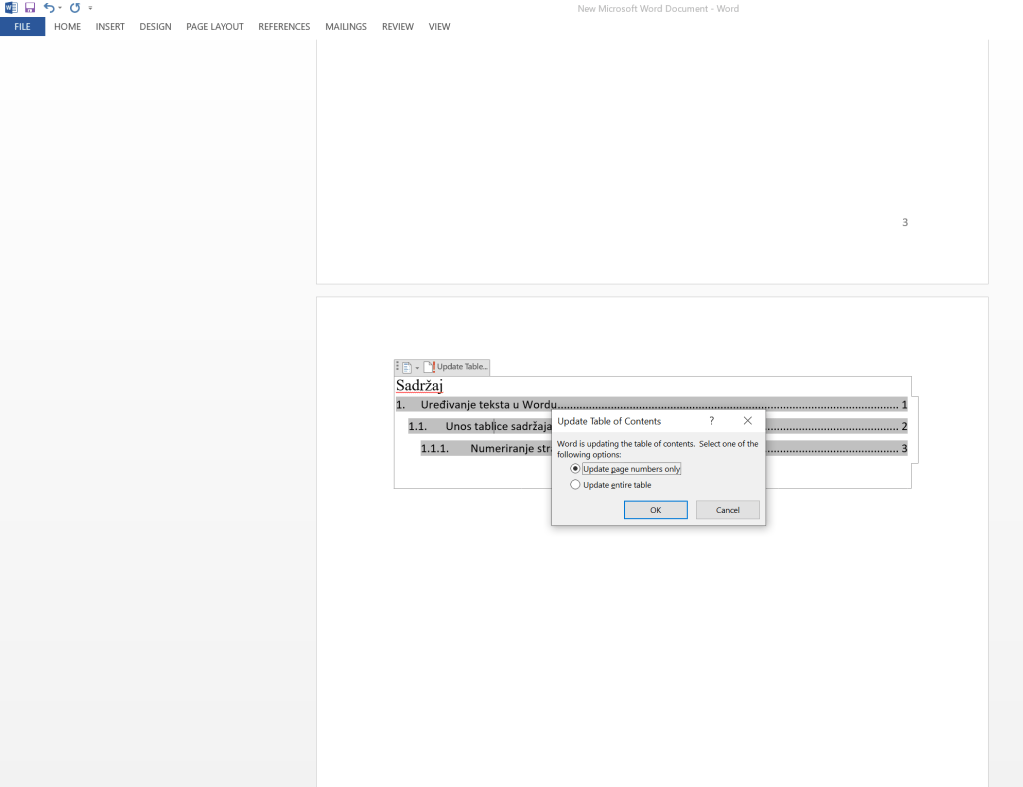Select the Update entire table option

point(575,485)
